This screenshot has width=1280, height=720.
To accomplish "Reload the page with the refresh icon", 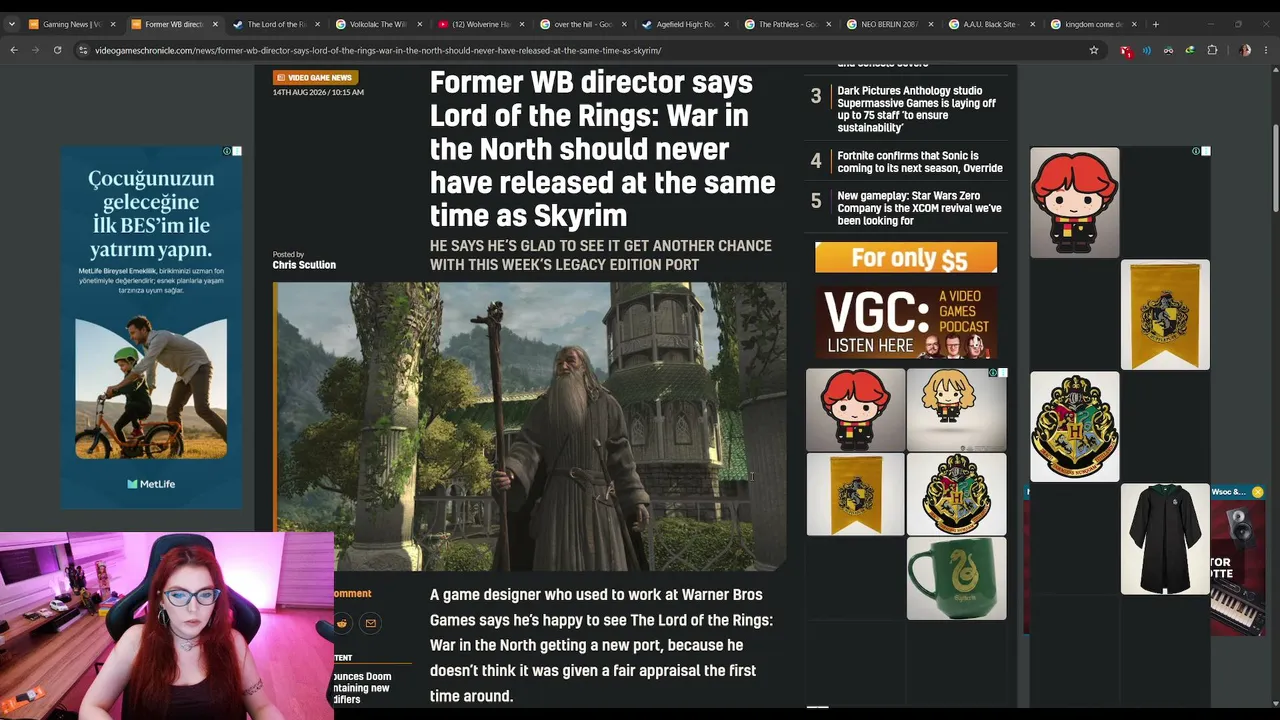I will click(x=57, y=50).
